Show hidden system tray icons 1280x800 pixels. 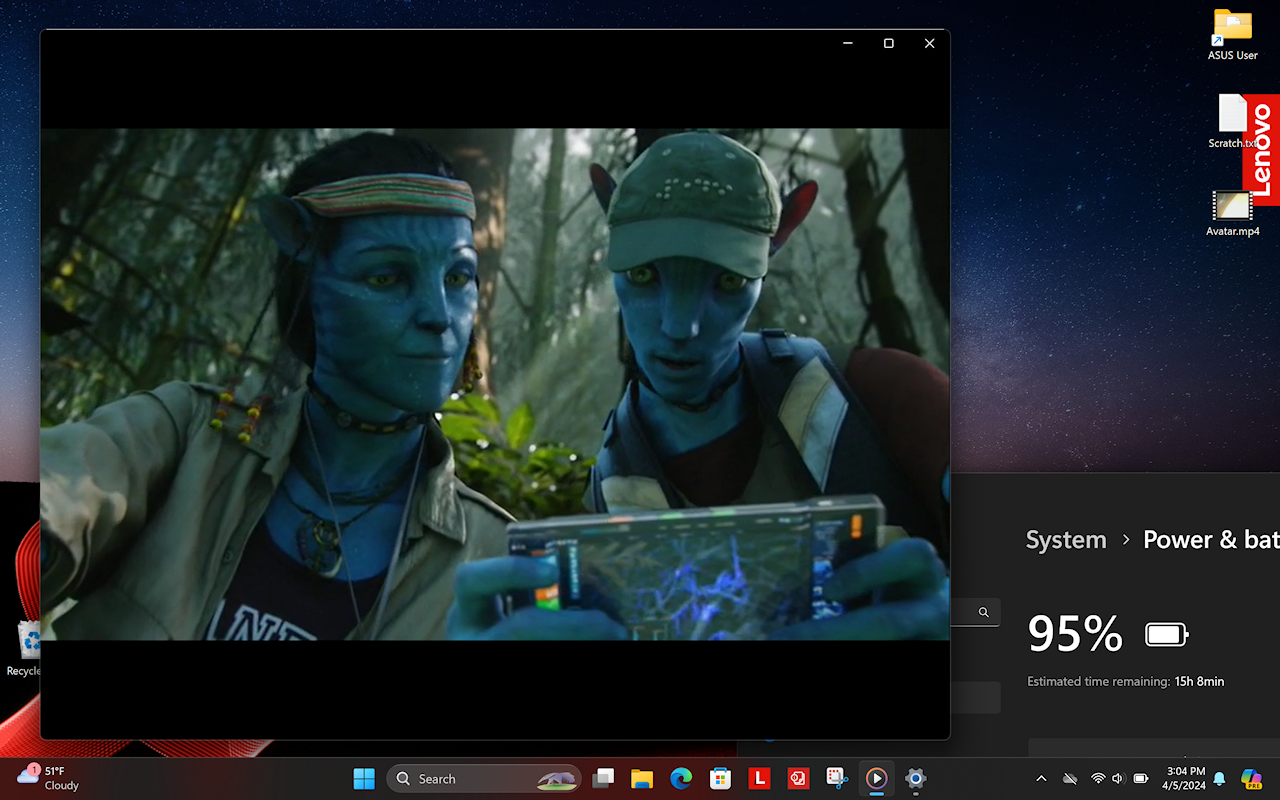tap(1041, 778)
